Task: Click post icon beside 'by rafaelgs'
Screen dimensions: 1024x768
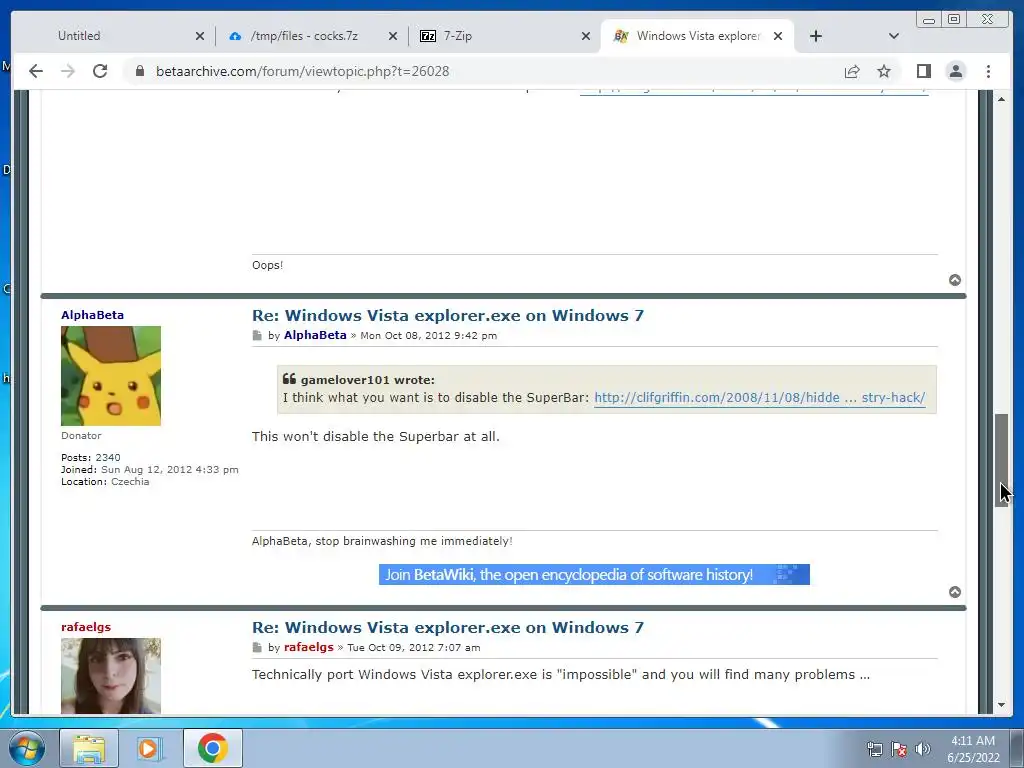Action: click(x=257, y=648)
